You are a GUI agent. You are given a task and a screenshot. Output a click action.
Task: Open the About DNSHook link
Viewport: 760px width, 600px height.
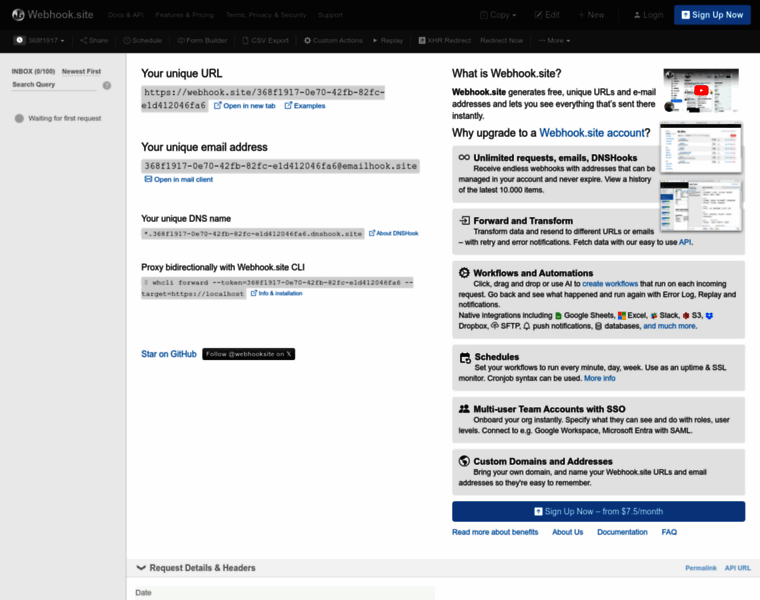coord(394,233)
